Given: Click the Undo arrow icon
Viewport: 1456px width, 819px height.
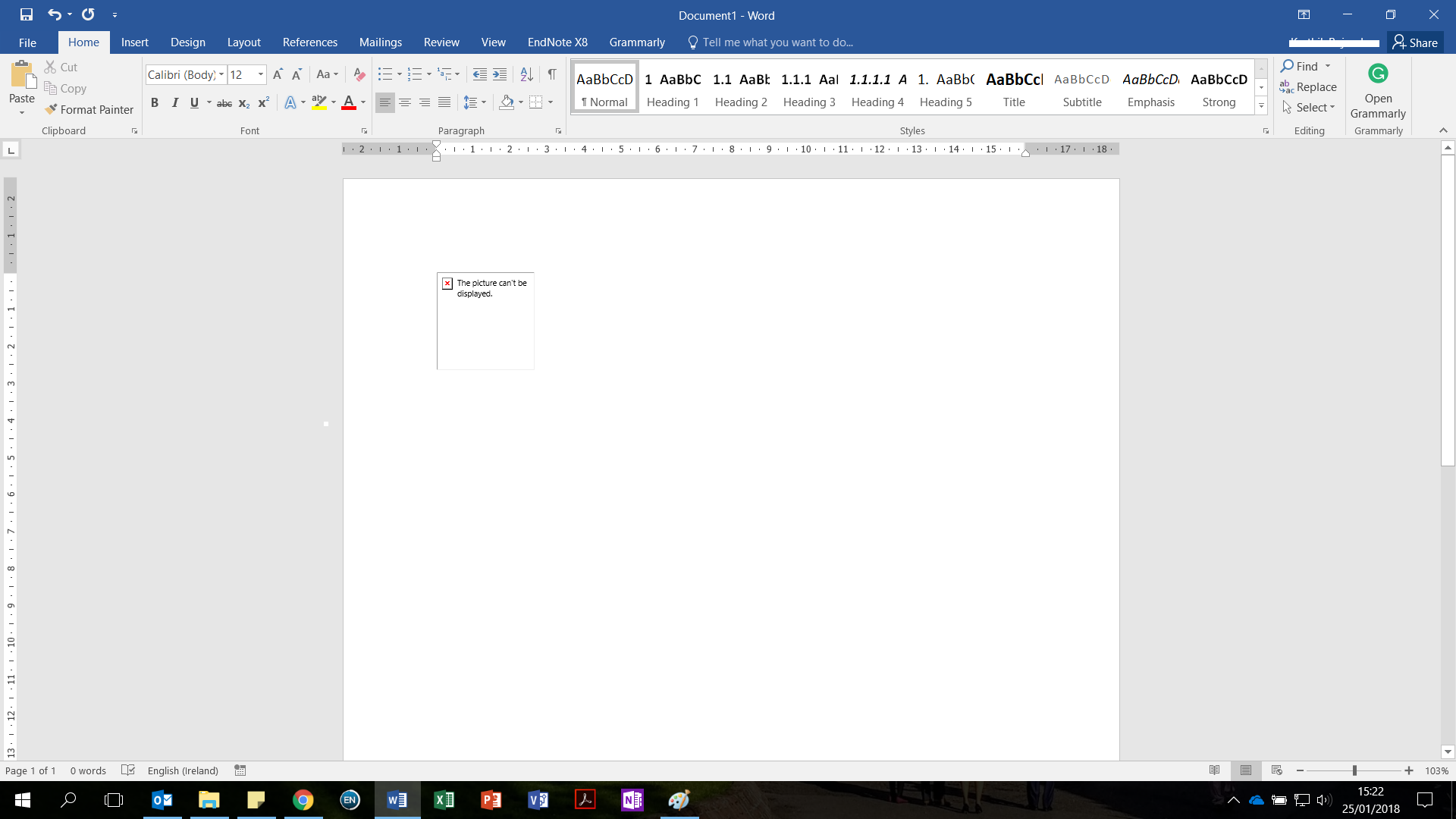Looking at the screenshot, I should click(54, 14).
